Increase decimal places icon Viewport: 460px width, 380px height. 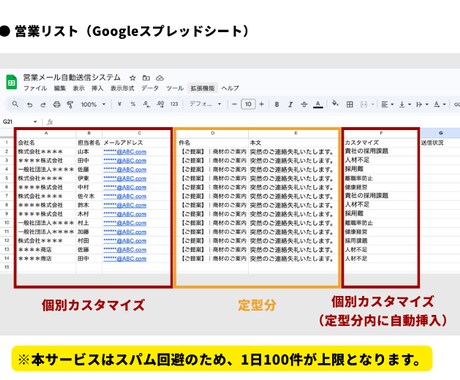(160, 104)
